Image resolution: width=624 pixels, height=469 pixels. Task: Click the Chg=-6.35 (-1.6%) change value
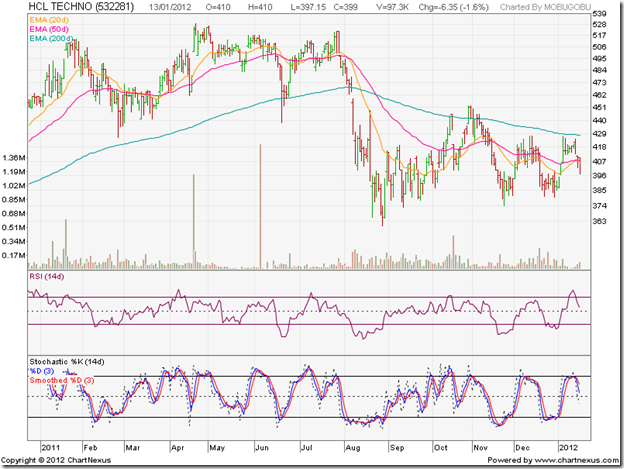pyautogui.click(x=454, y=7)
